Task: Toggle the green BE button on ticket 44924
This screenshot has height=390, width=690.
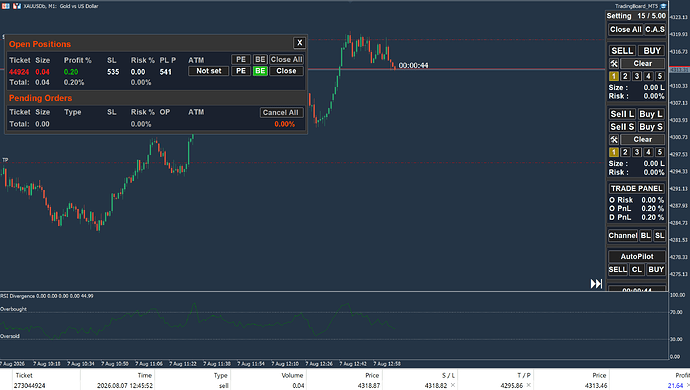Action: click(x=260, y=71)
